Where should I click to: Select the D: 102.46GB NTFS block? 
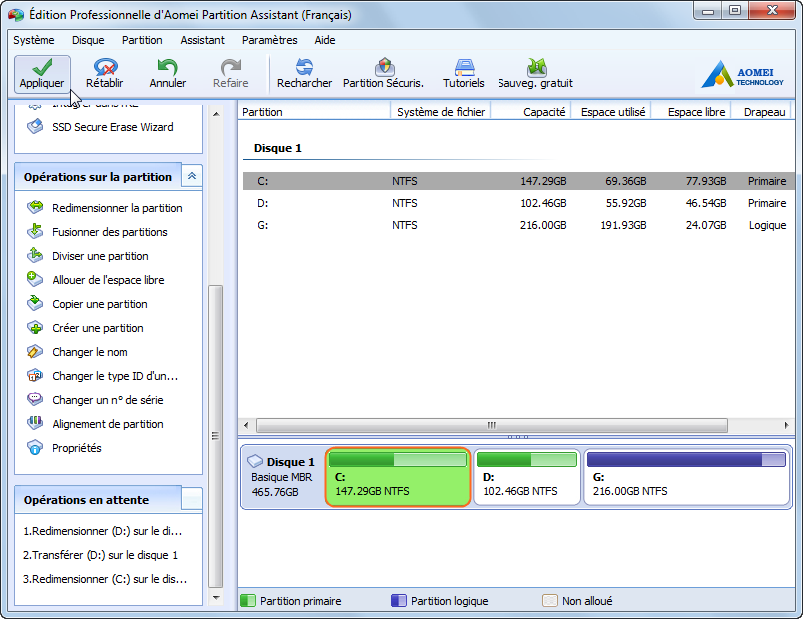pyautogui.click(x=527, y=477)
